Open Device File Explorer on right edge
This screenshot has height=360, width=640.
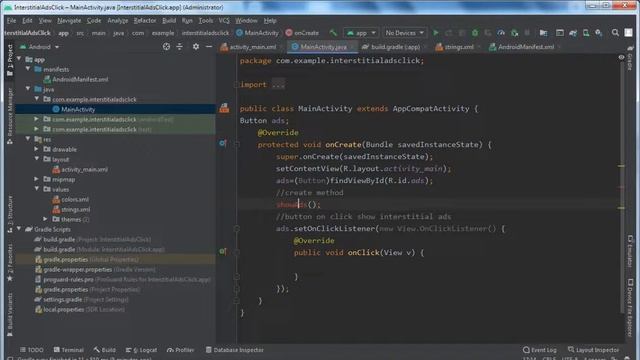coord(631,308)
